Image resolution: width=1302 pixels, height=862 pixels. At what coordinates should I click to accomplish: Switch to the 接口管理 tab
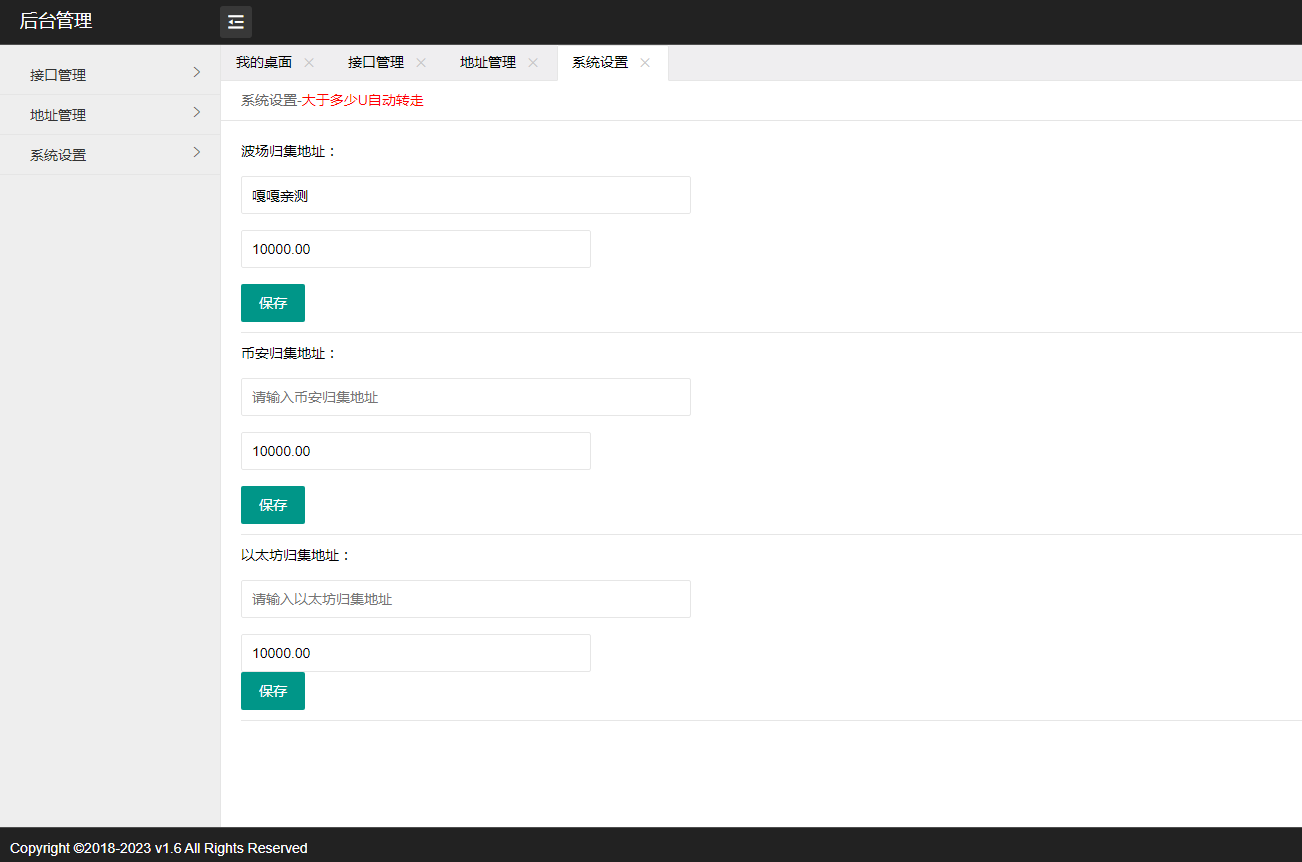pyautogui.click(x=375, y=61)
